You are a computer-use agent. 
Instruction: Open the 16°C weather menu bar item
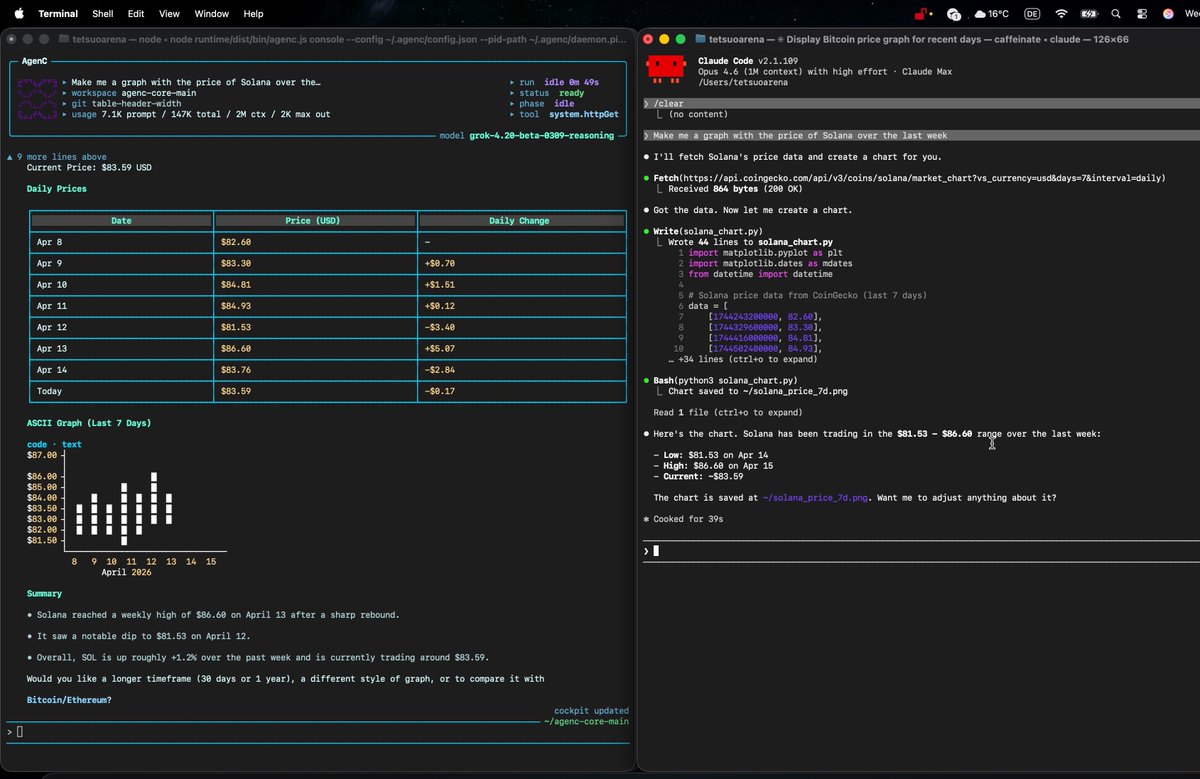click(x=992, y=14)
